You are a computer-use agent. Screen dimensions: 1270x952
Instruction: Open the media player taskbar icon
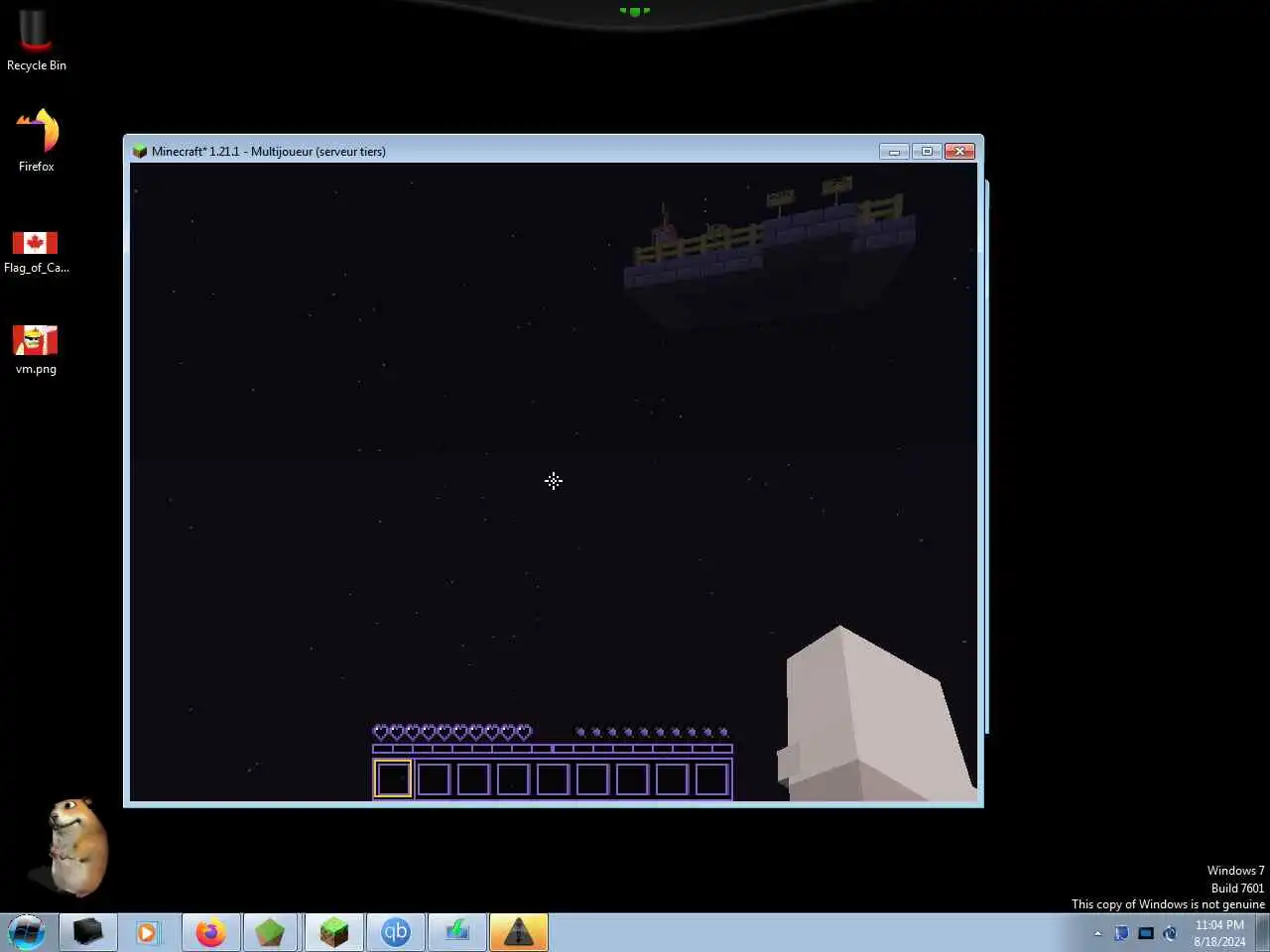(x=147, y=932)
